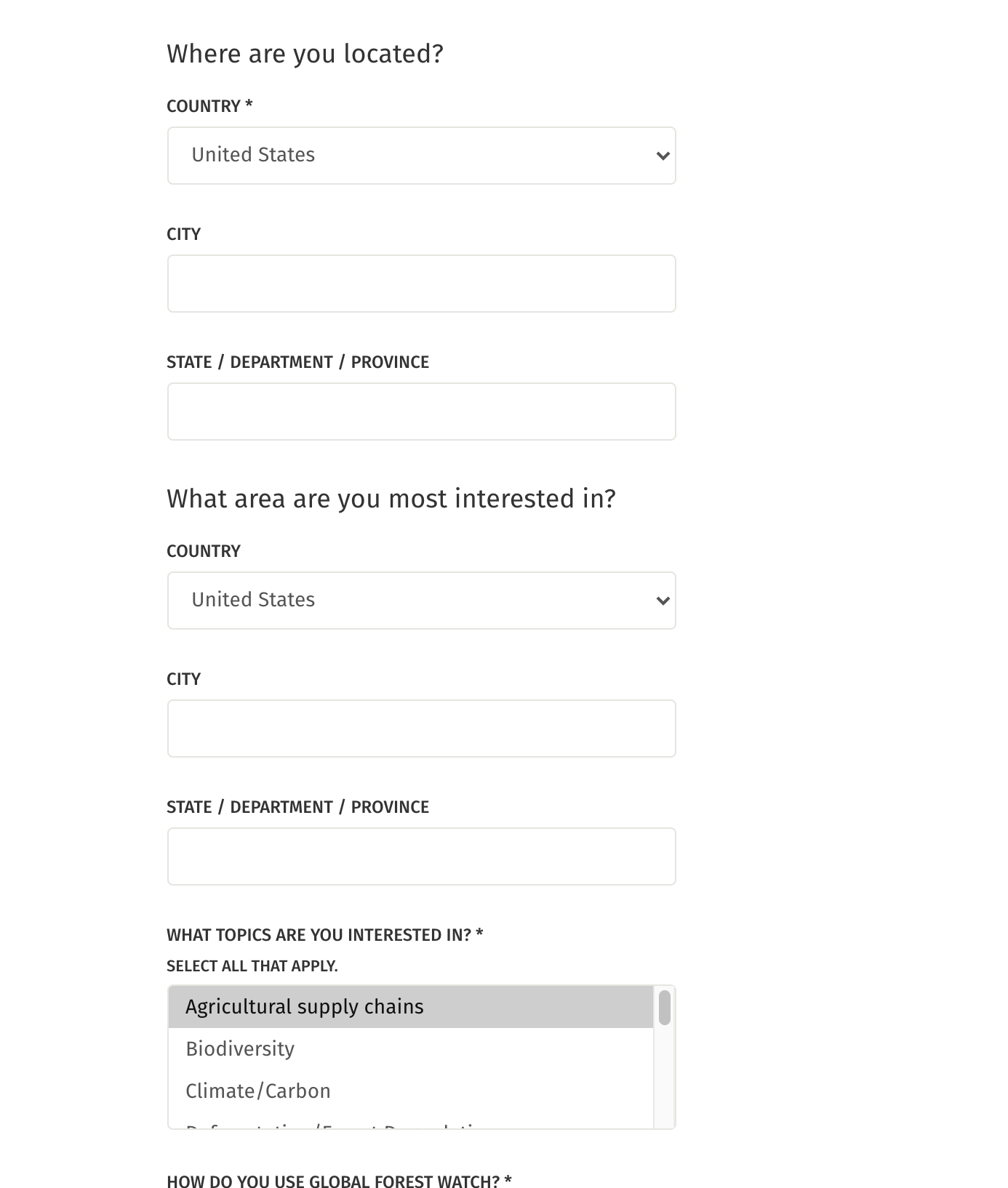
Task: Click United States in the located Country box
Action: pos(253,155)
